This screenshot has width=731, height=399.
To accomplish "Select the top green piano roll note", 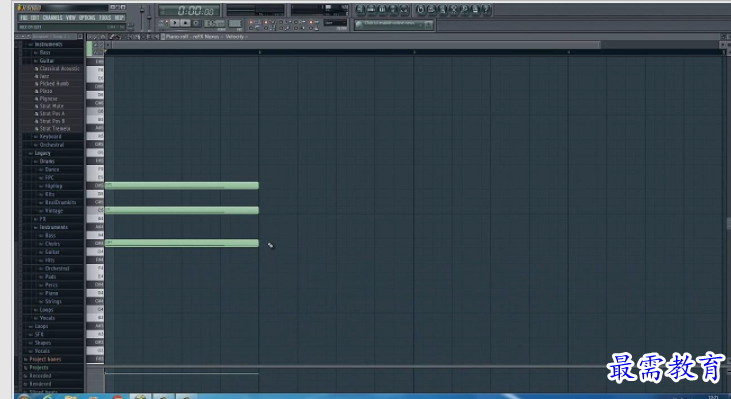I will (x=182, y=186).
